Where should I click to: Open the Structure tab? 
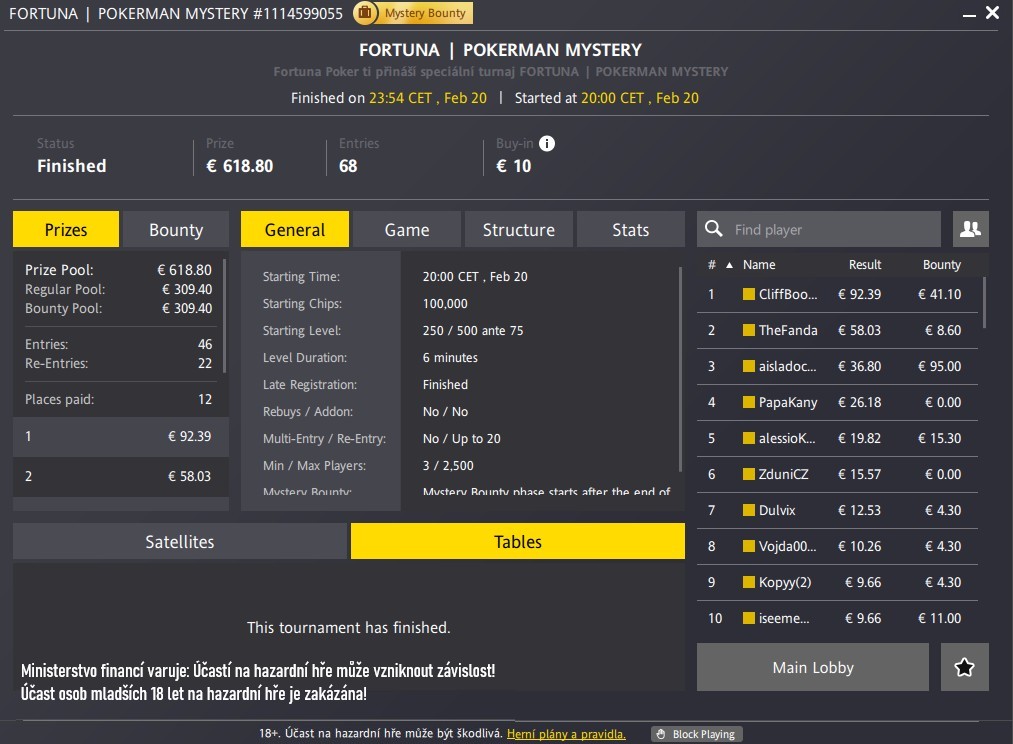[518, 229]
